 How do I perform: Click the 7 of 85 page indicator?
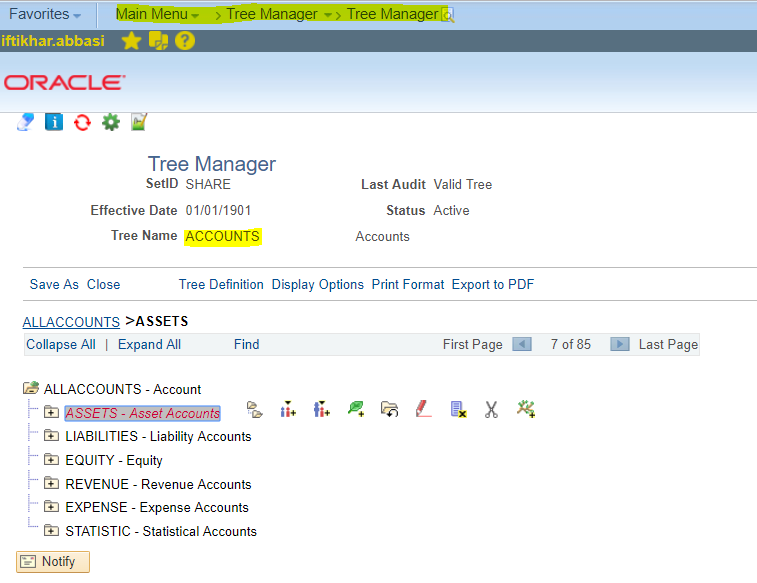[x=571, y=345]
